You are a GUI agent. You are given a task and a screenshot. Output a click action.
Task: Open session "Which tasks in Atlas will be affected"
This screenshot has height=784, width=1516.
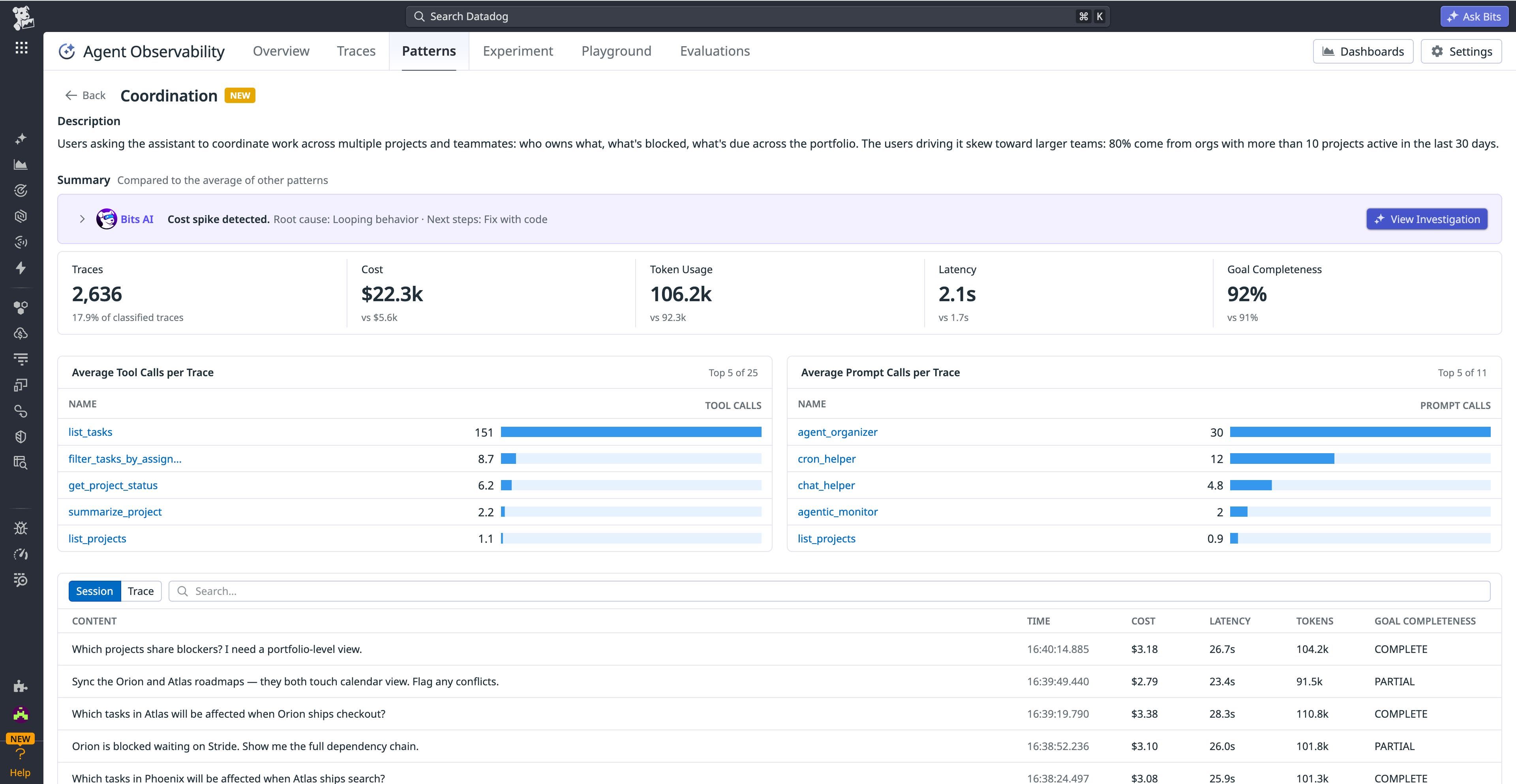tap(779, 714)
